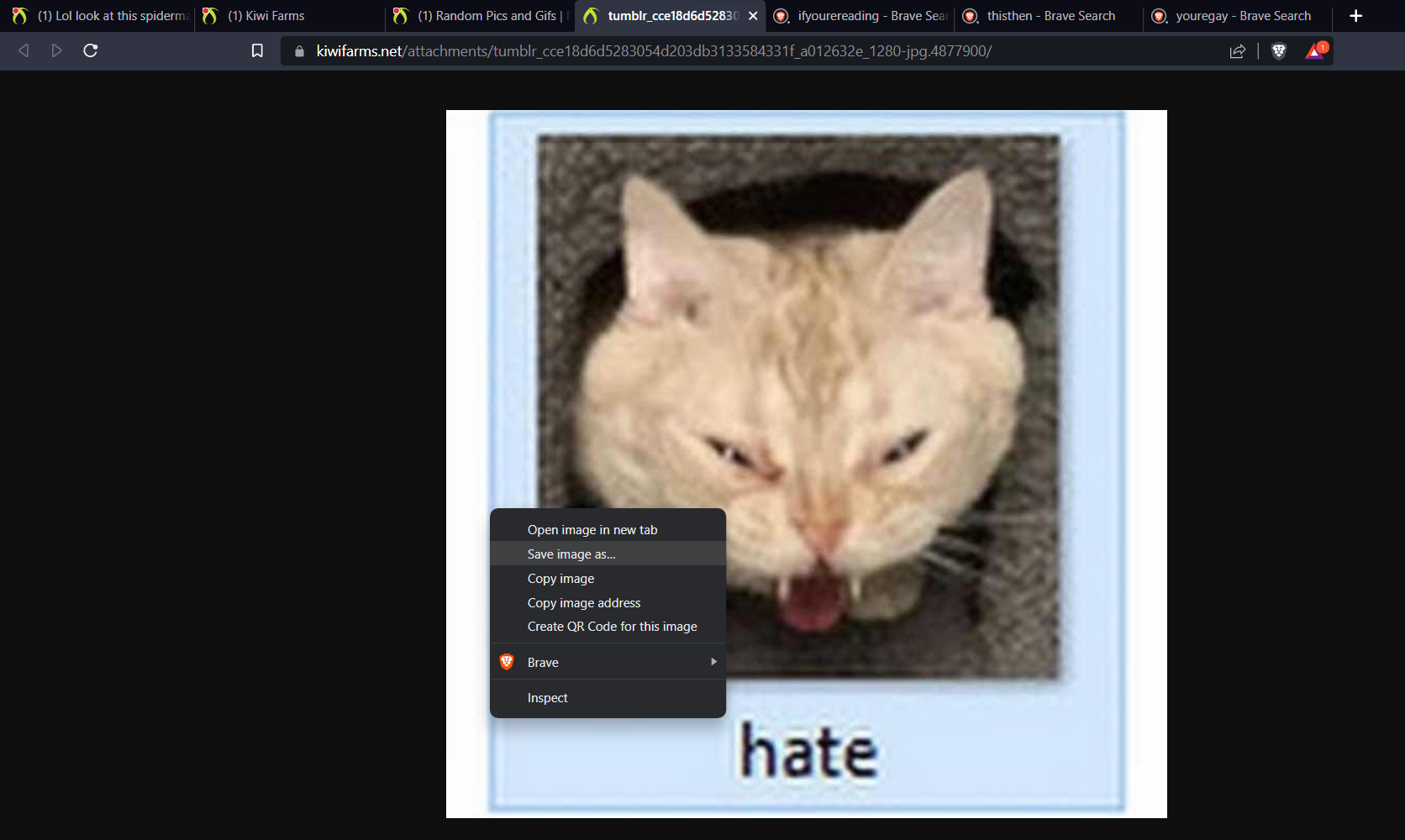Switch to the Kiwi Farms tab
Image resolution: width=1405 pixels, height=840 pixels.
click(289, 16)
